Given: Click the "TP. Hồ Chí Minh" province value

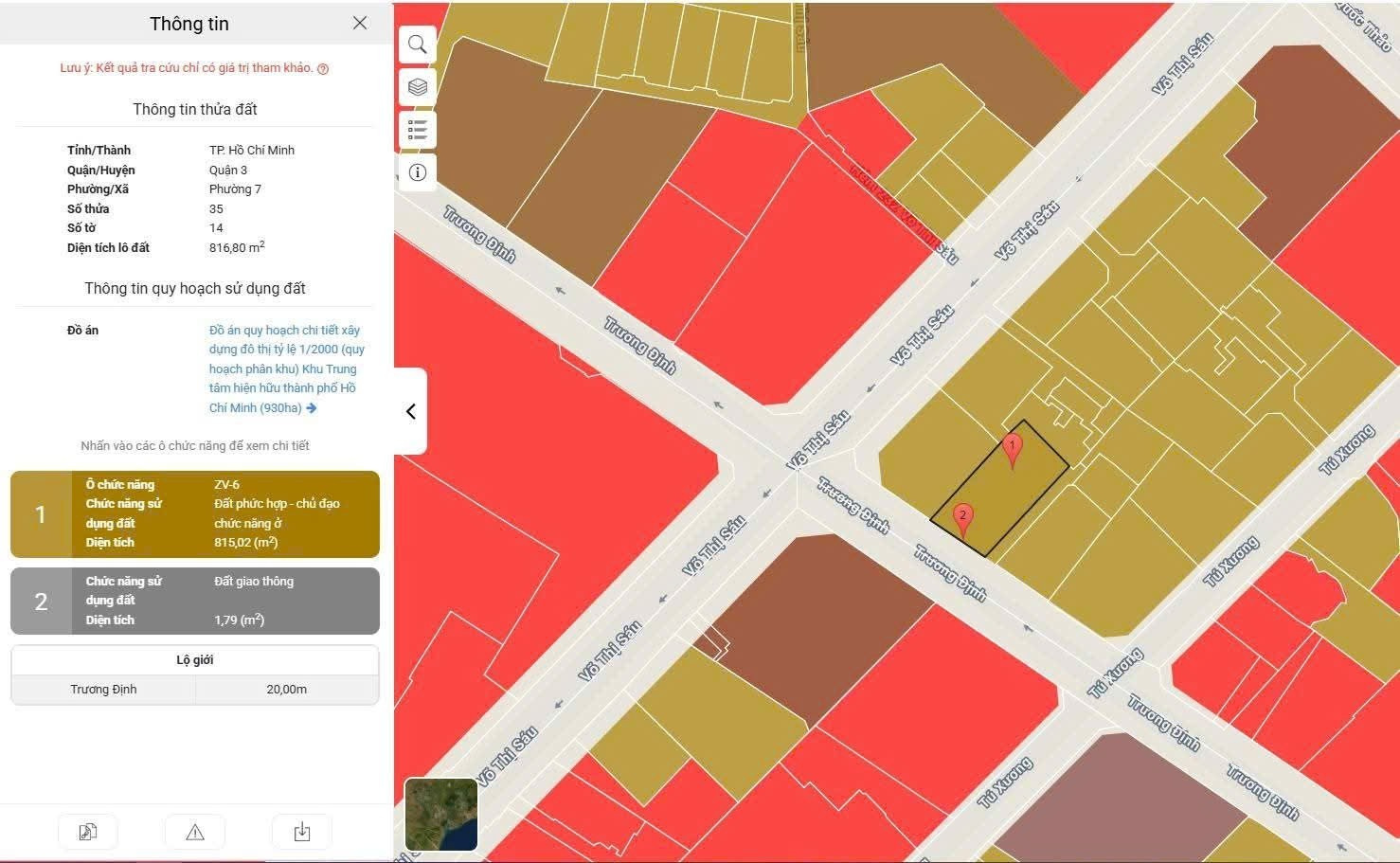Looking at the screenshot, I should click(252, 151).
